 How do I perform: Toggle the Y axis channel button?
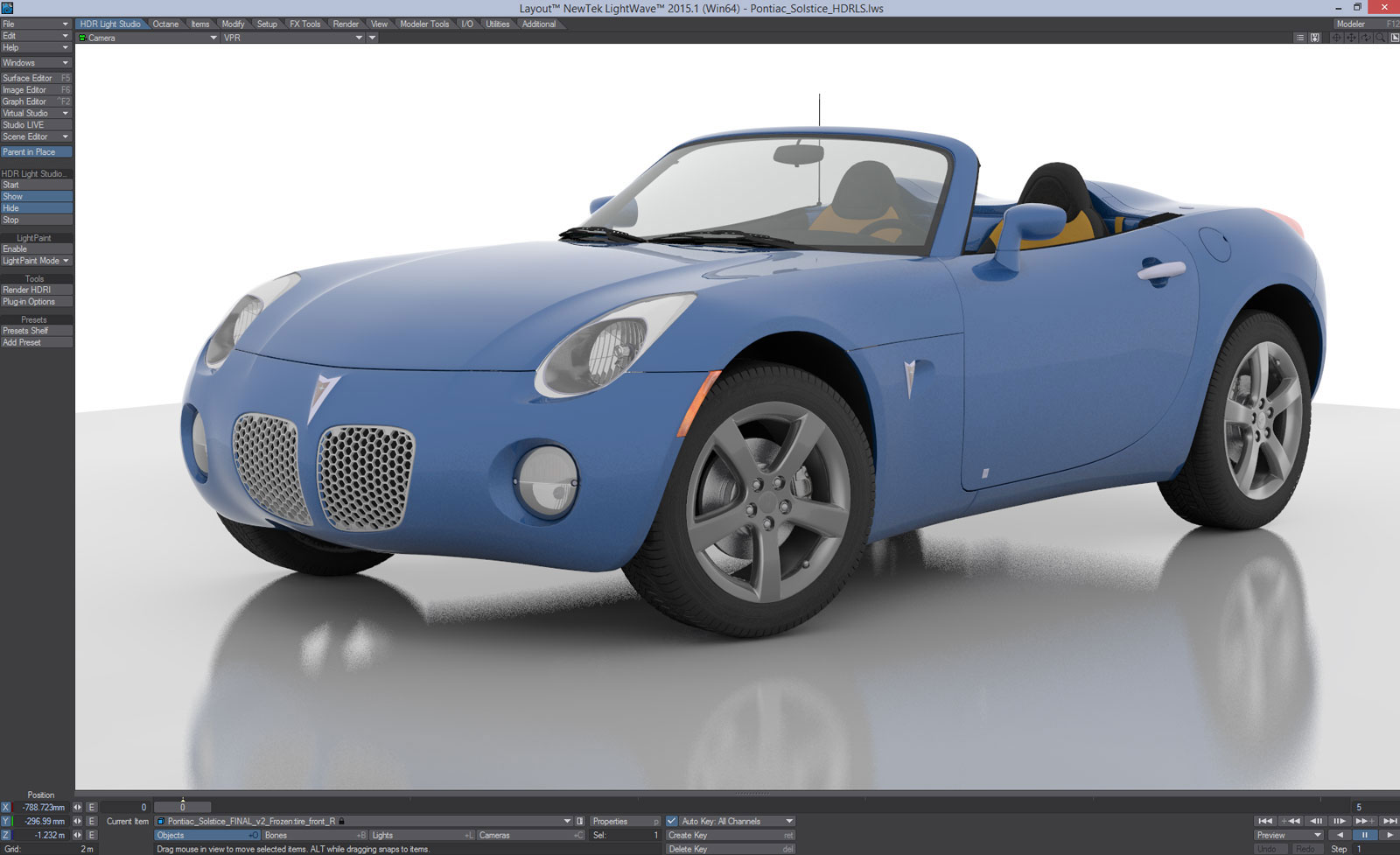[x=6, y=821]
